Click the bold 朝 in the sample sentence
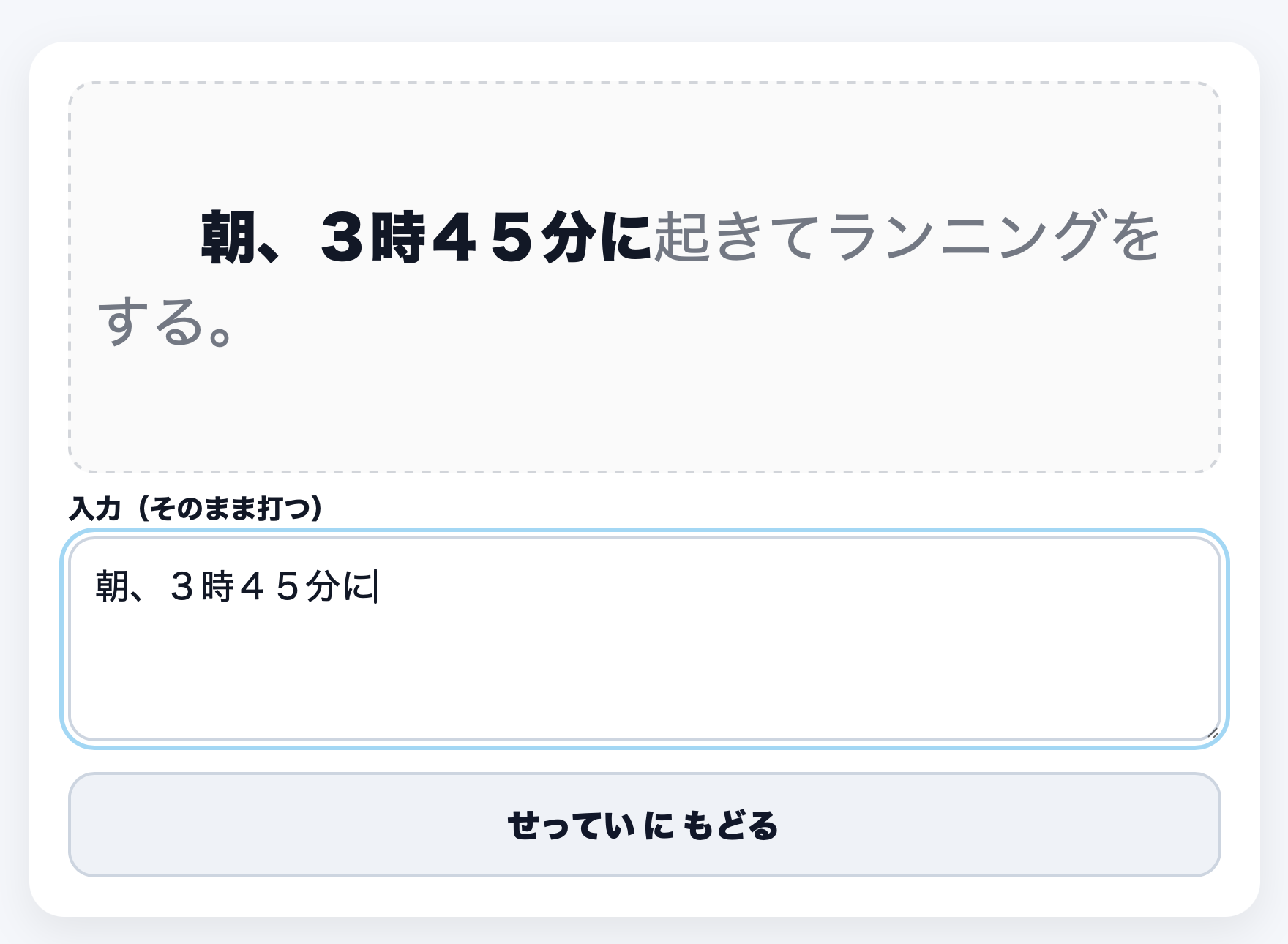The image size is (1288, 944). click(x=228, y=237)
